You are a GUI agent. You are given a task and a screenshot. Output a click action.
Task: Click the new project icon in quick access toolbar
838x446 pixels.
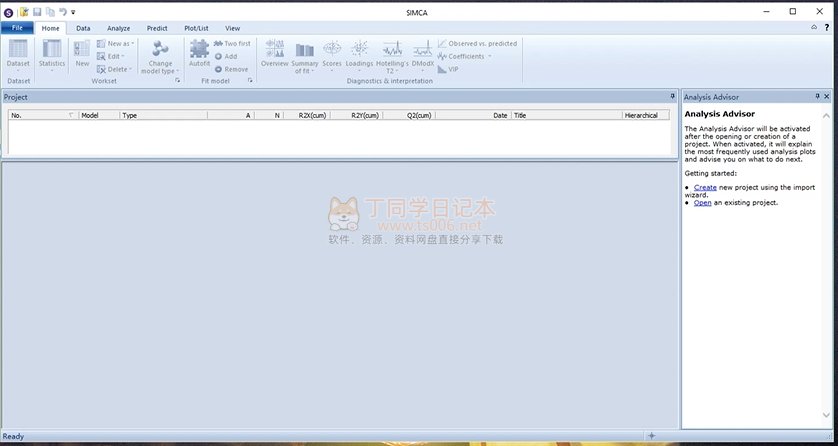click(x=24, y=12)
